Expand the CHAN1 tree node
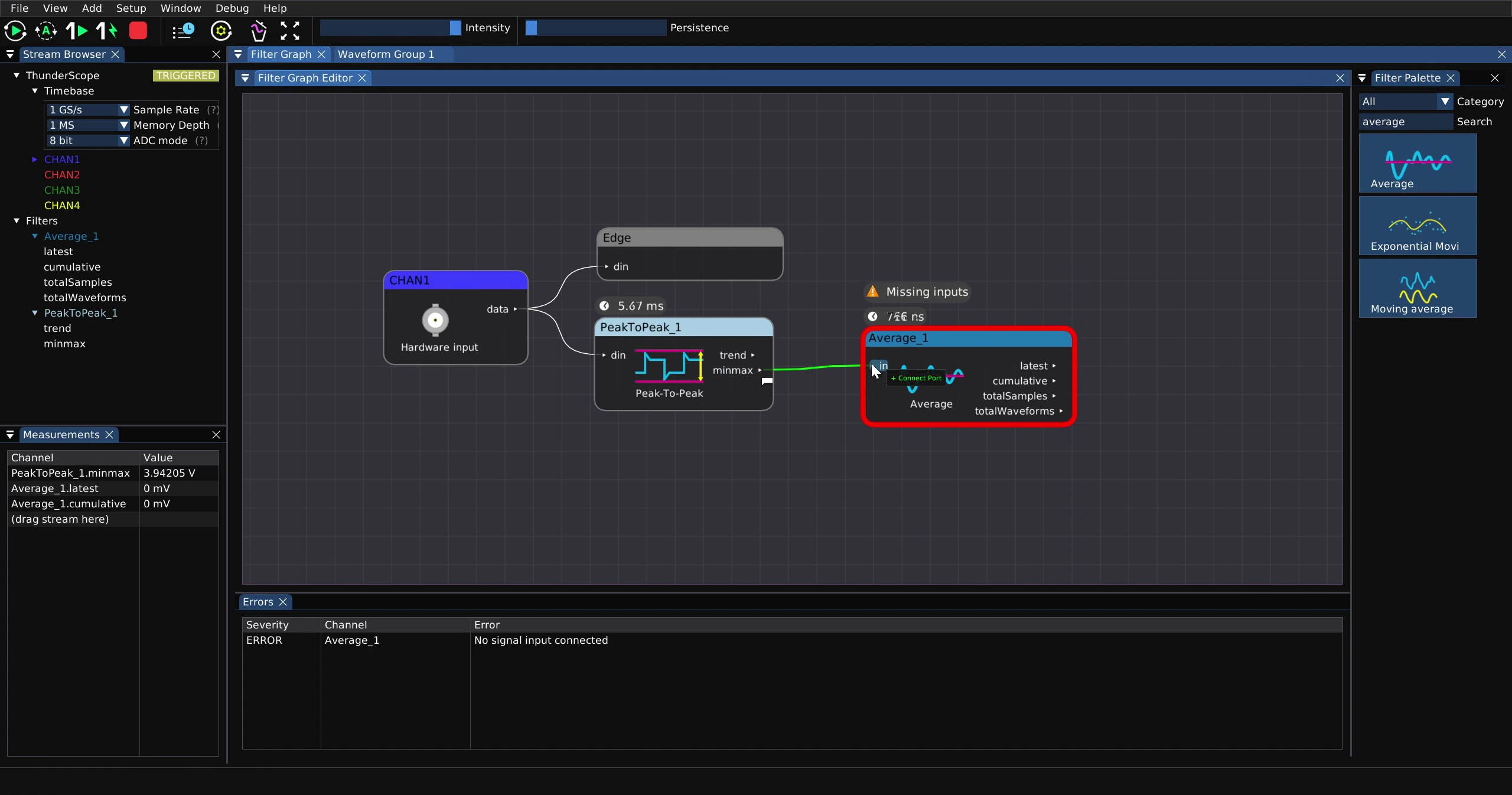The width and height of the screenshot is (1512, 795). pos(34,159)
